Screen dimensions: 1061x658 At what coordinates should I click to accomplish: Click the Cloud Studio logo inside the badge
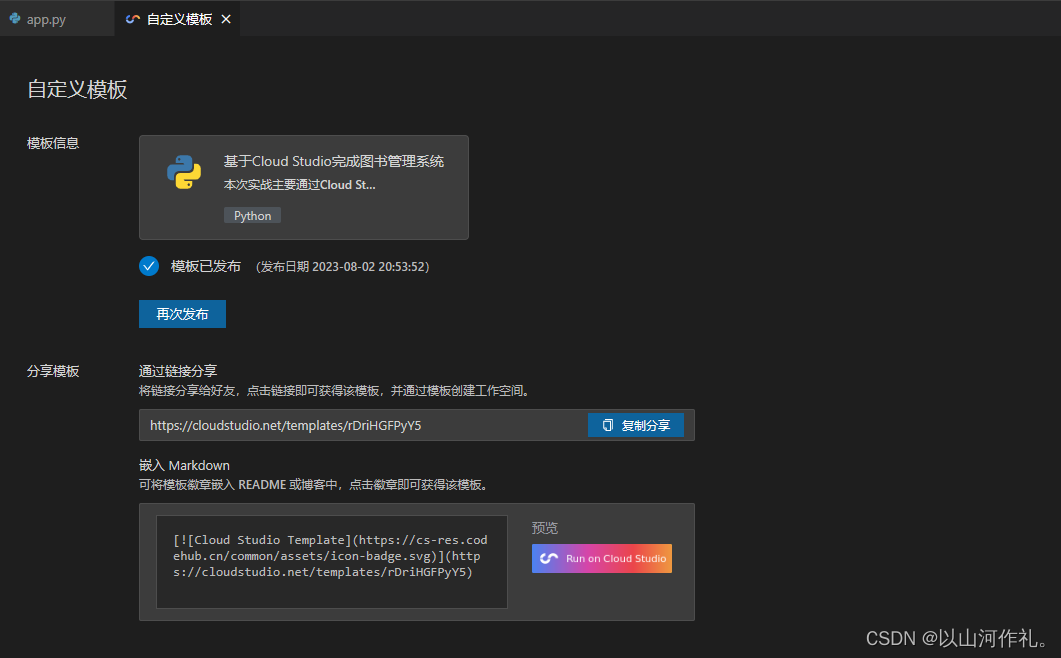click(549, 558)
